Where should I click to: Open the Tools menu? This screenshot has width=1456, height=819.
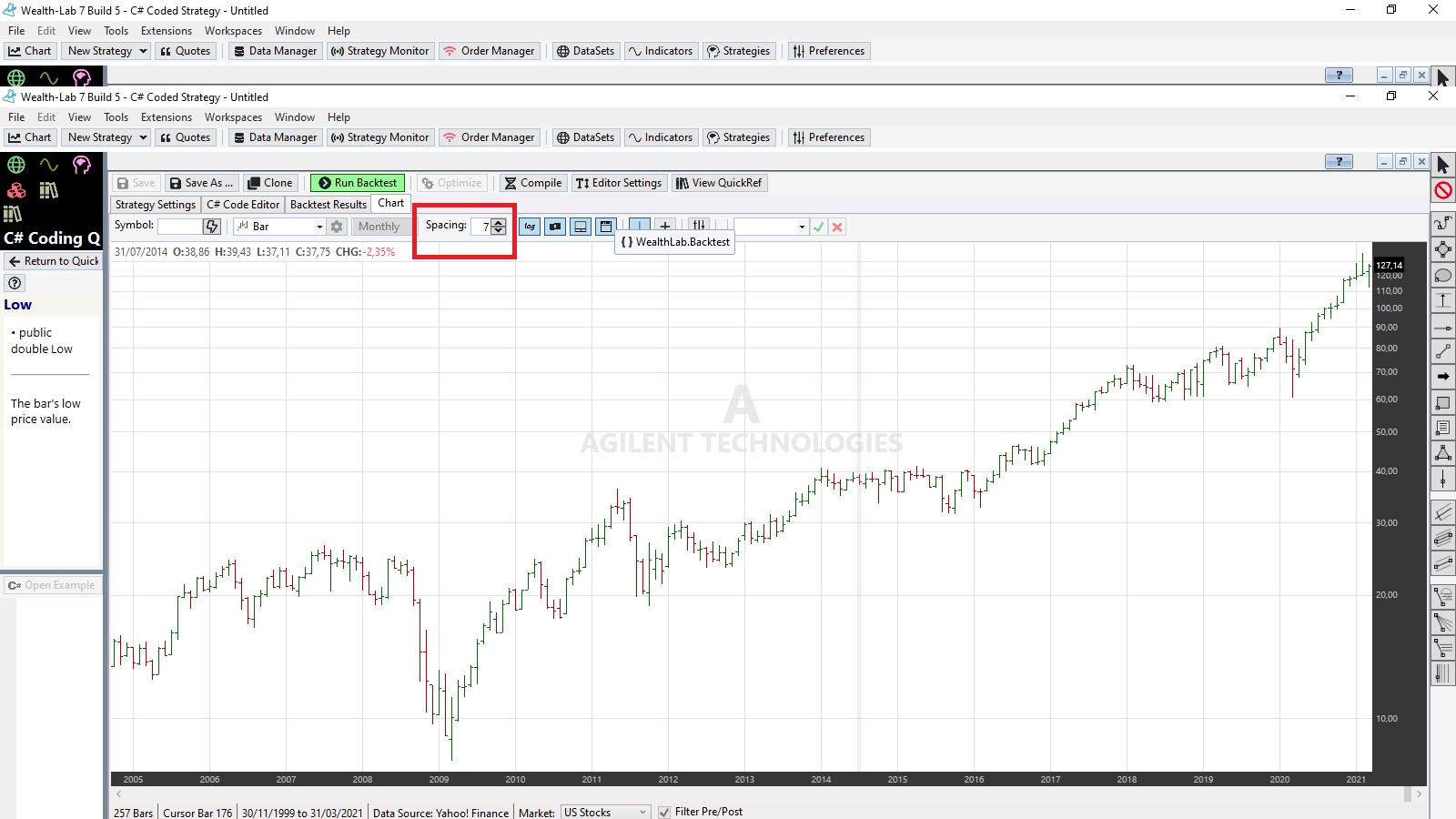point(116,117)
